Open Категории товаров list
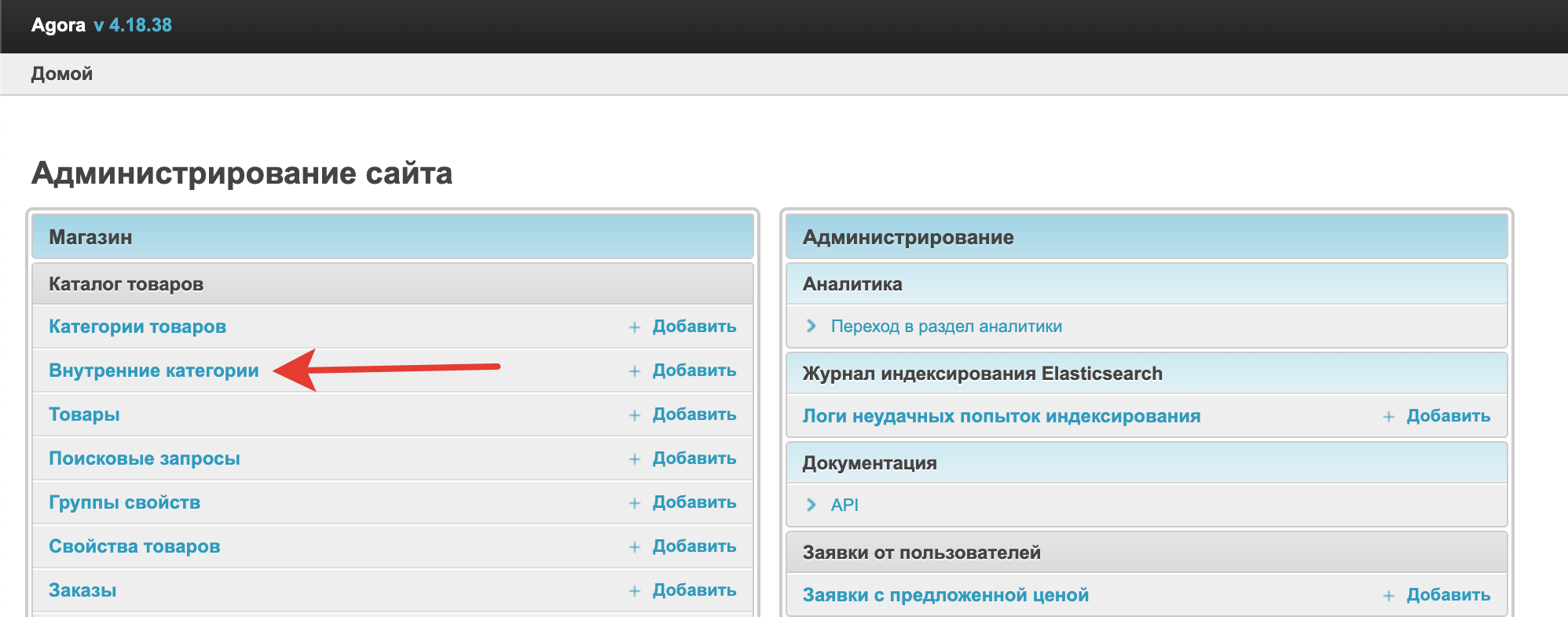The width and height of the screenshot is (1568, 617). [137, 327]
